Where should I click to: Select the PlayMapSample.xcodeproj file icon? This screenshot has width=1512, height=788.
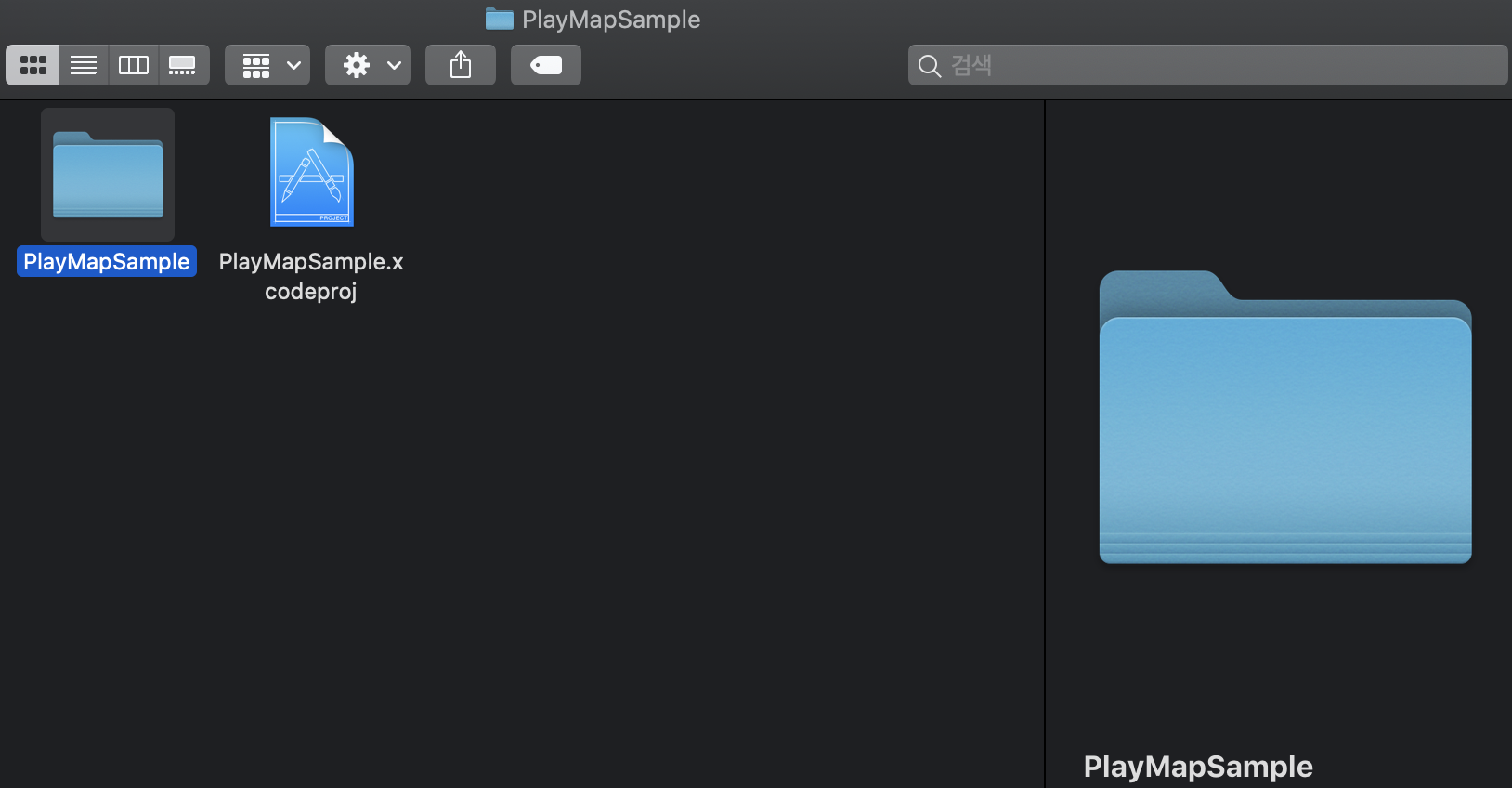tap(312, 172)
